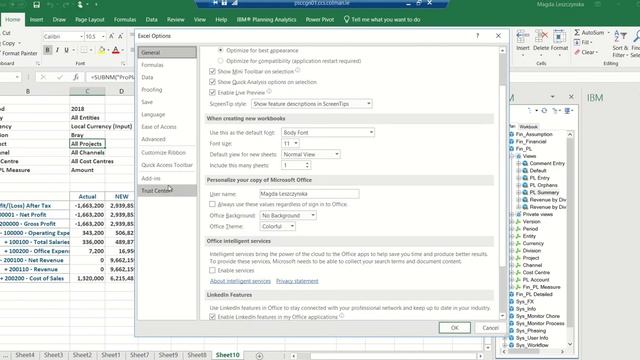Viewport: 640px width, 360px height.
Task: Open Default view for new sheets dropdown
Action: [311, 154]
